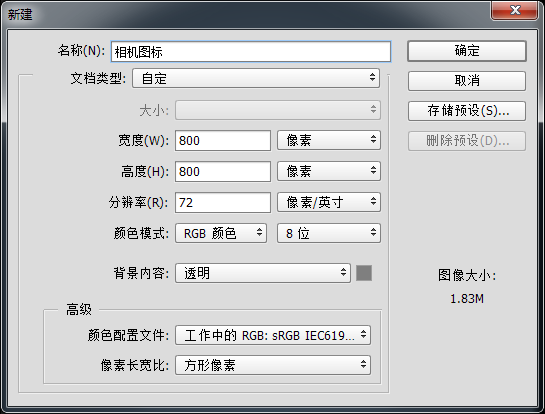Close the 新建 dialog window
The height and width of the screenshot is (414, 545).
coord(514,10)
